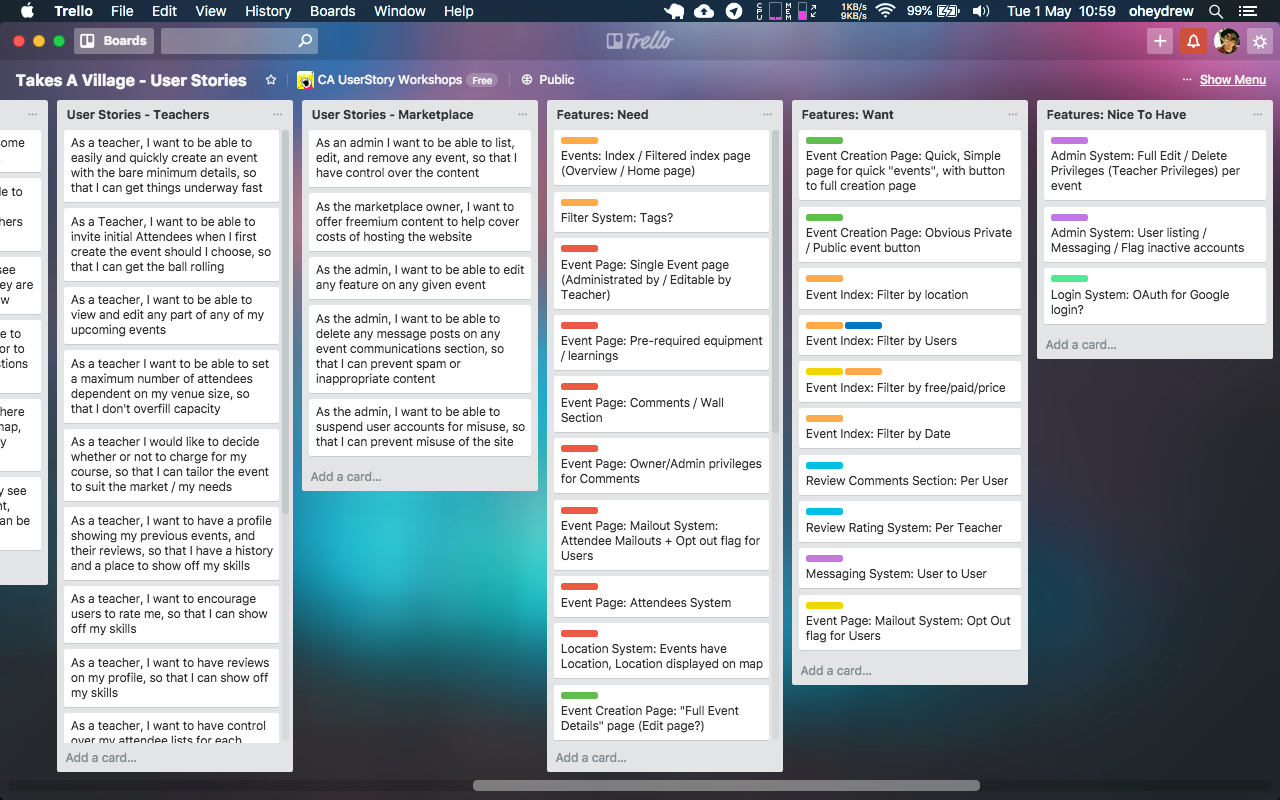Click the volume icon in menu bar

[980, 11]
